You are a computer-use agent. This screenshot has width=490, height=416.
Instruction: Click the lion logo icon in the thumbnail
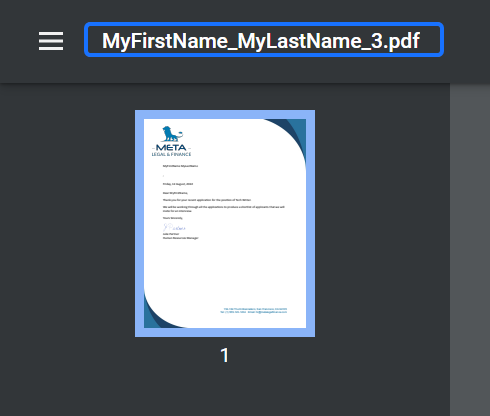(x=172, y=134)
